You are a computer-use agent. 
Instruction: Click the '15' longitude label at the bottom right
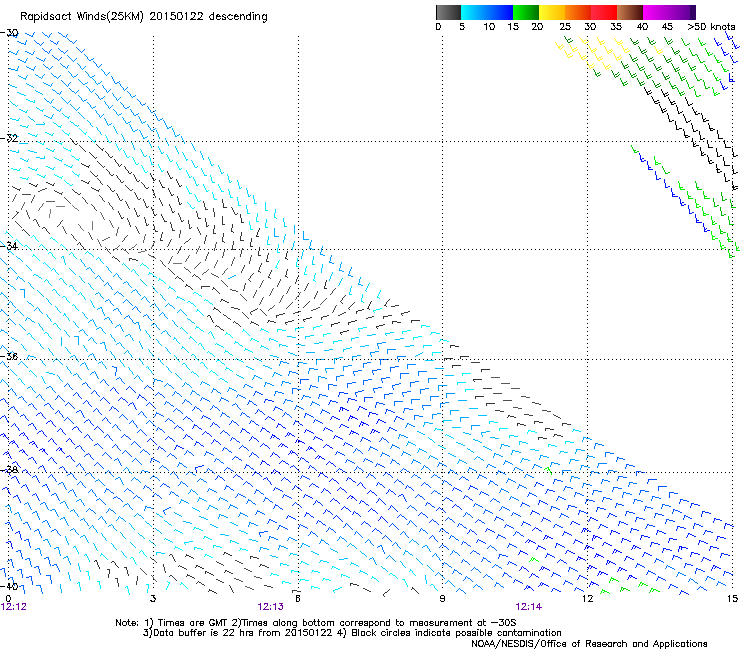[x=732, y=599]
